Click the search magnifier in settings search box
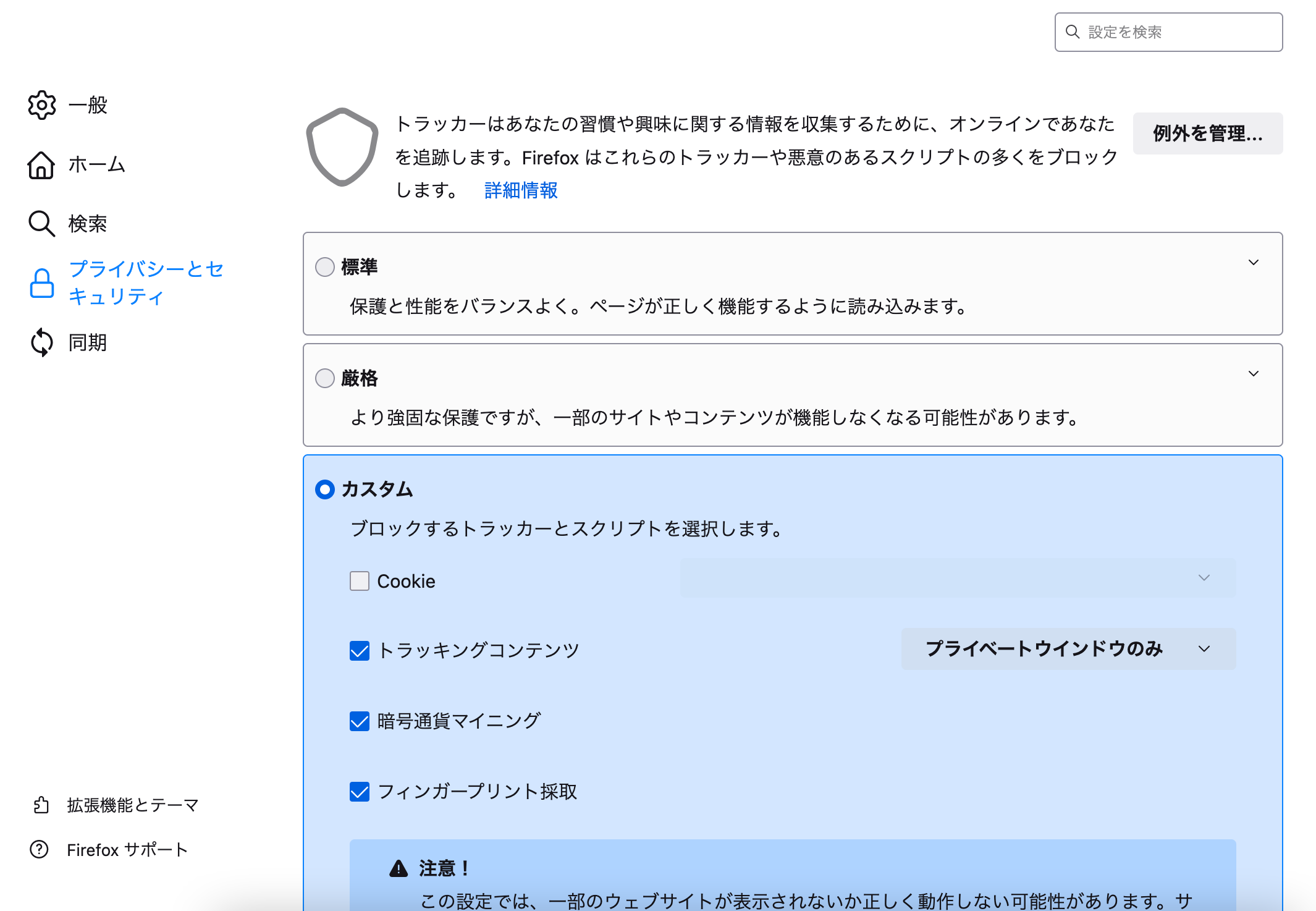1316x911 pixels. coord(1073,32)
